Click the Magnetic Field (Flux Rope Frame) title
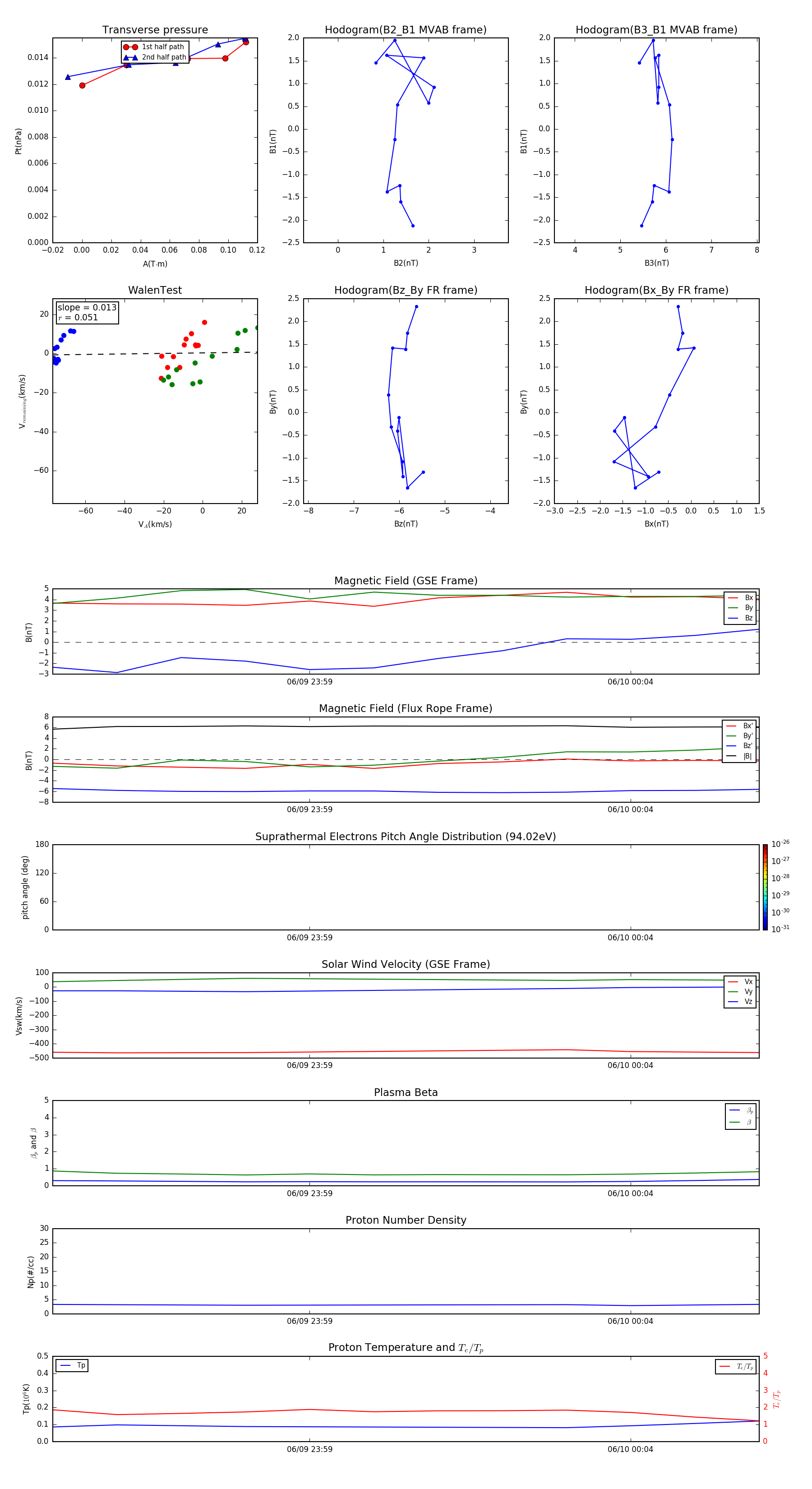This screenshot has width=812, height=1489. [405, 709]
